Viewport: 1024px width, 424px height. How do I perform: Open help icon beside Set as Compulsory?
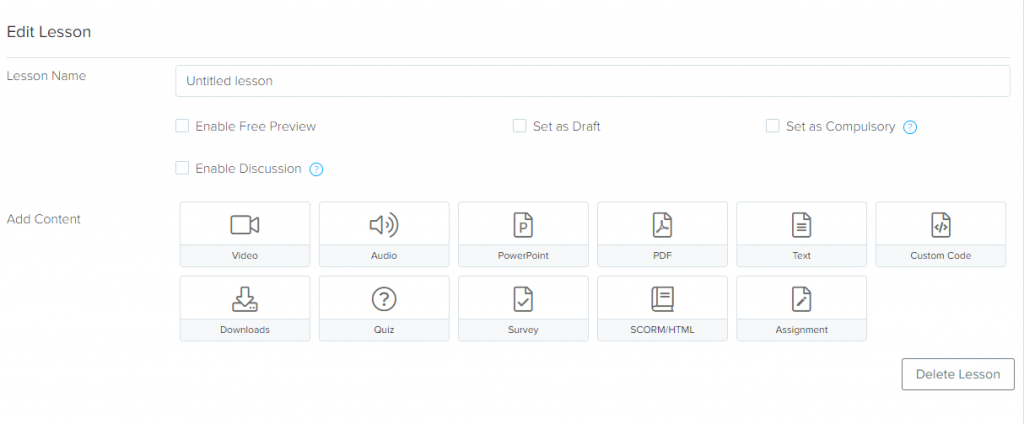pyautogui.click(x=910, y=127)
